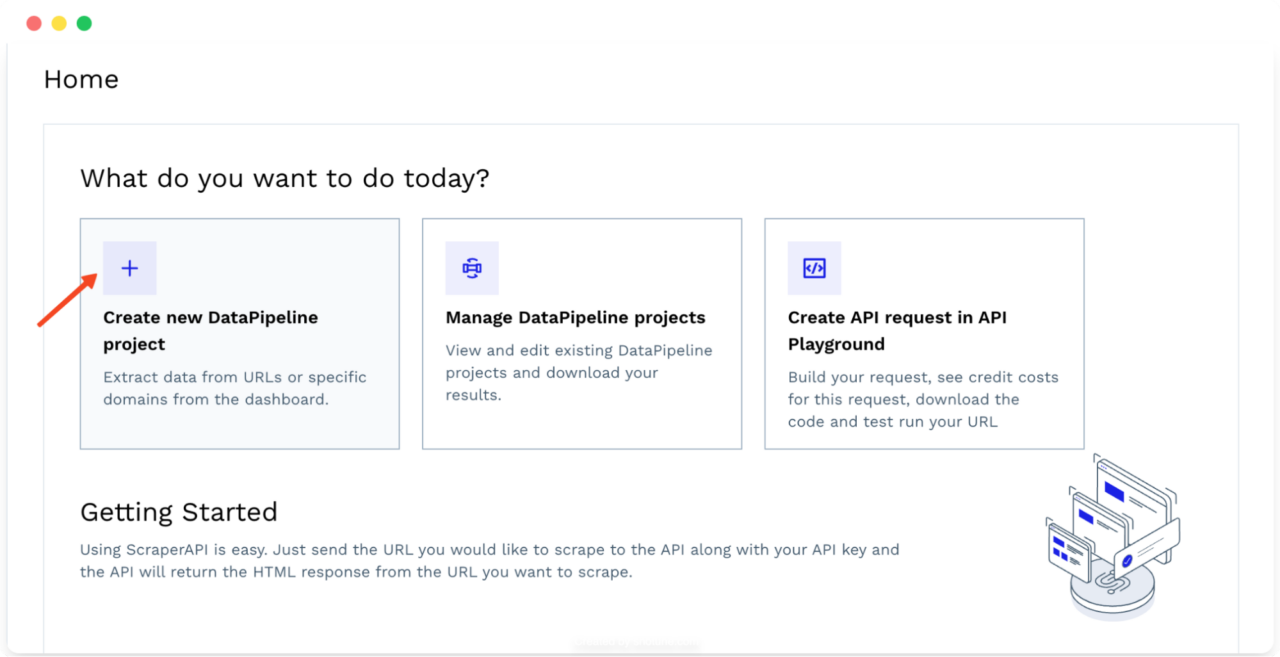Minimize the window with yellow button
The height and width of the screenshot is (657, 1280).
[x=59, y=23]
